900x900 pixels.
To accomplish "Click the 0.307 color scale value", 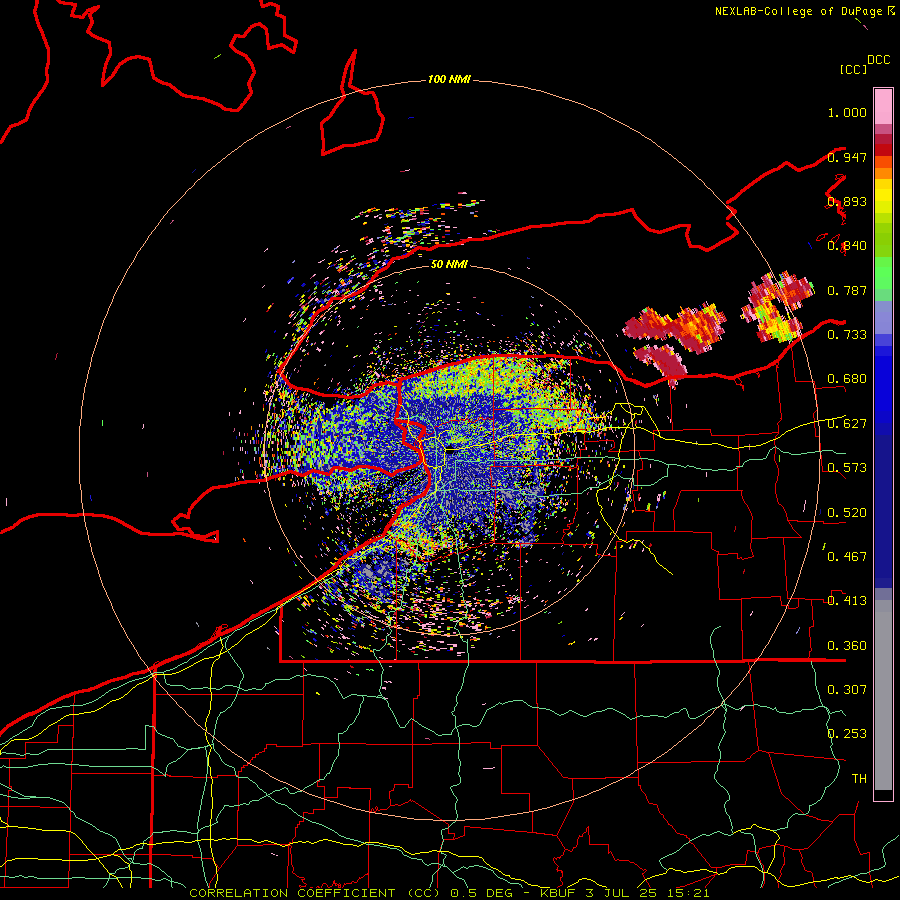I will tap(847, 690).
